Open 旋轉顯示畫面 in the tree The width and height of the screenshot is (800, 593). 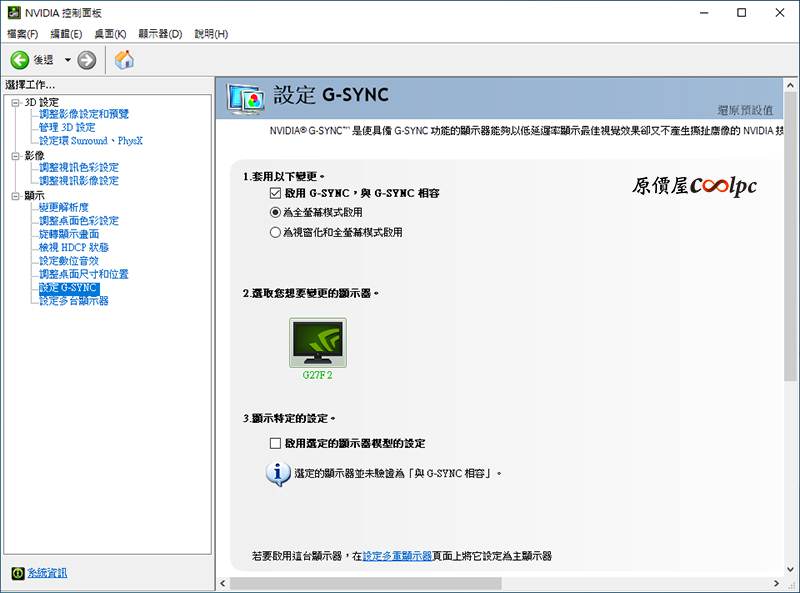(69, 234)
